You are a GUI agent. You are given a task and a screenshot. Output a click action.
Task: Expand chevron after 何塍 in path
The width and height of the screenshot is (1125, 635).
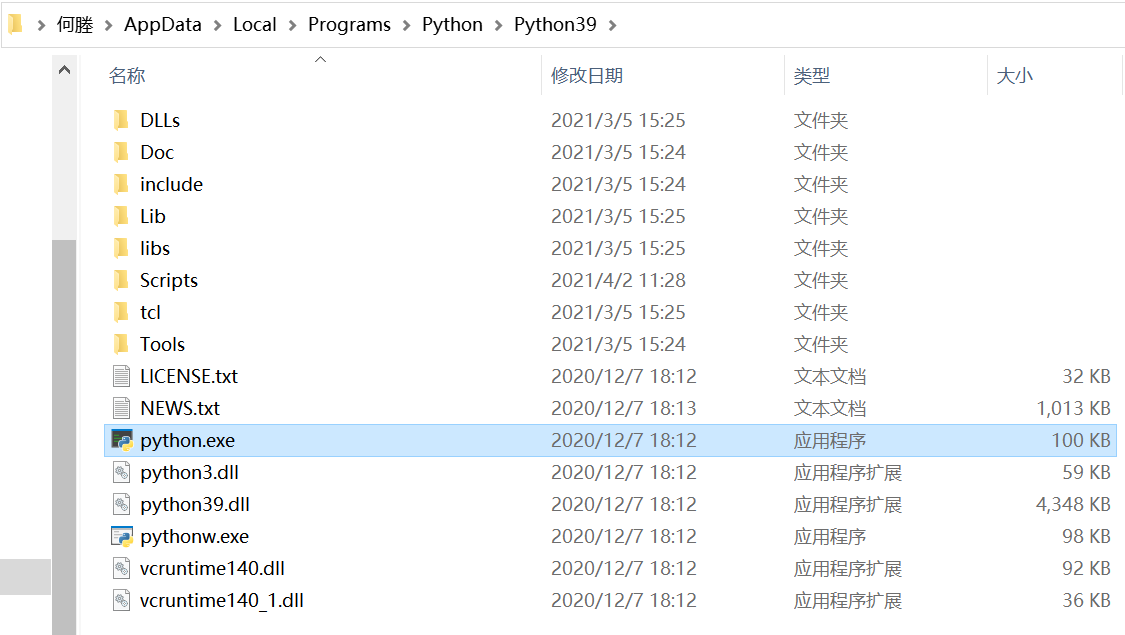108,25
